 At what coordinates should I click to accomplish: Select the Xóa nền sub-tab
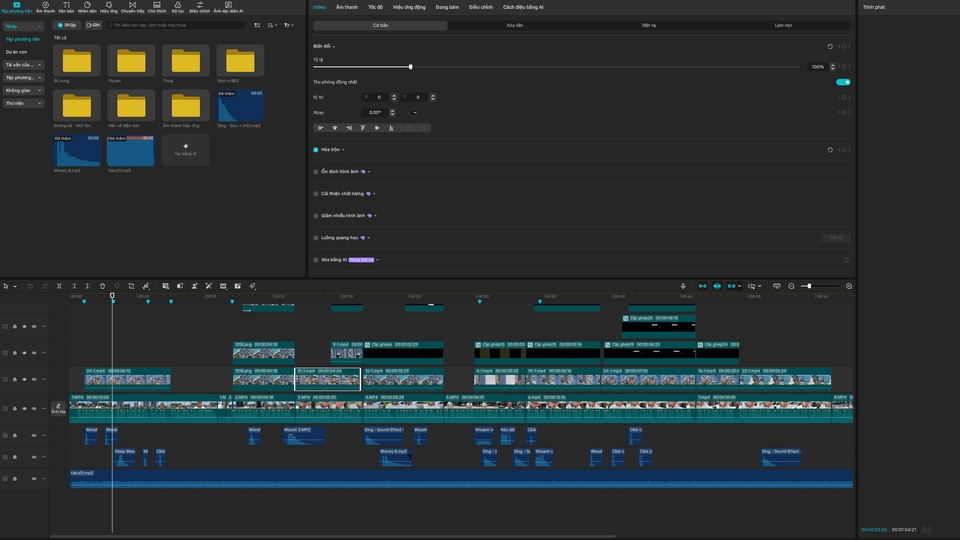514,25
